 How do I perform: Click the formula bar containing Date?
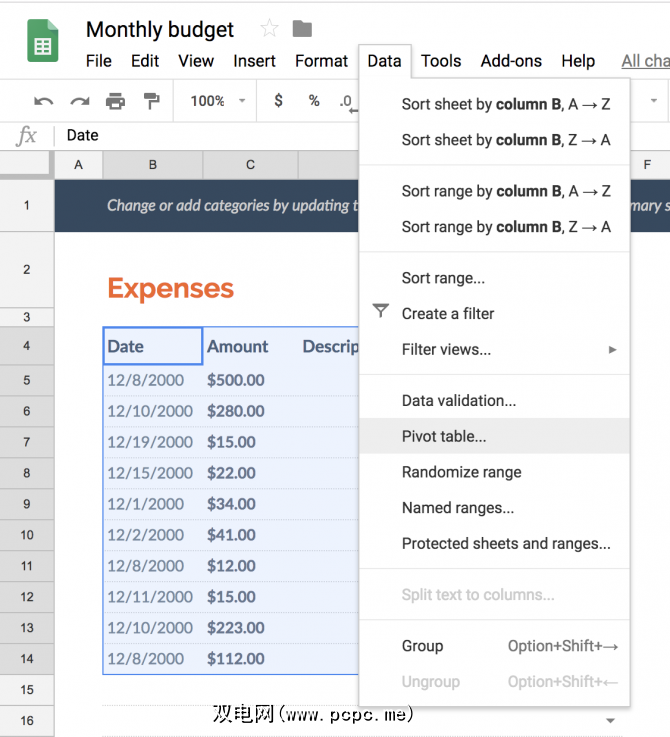click(x=200, y=135)
